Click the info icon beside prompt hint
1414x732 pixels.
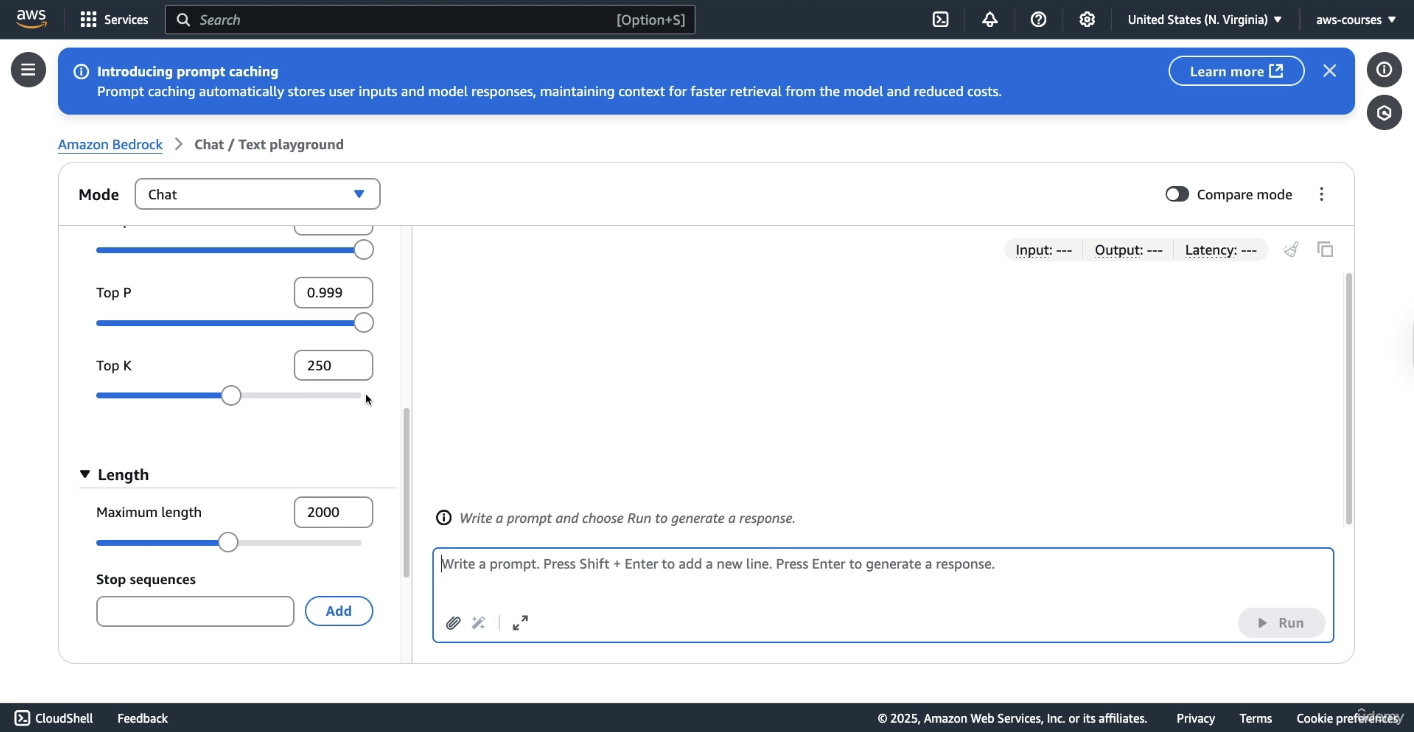[444, 518]
